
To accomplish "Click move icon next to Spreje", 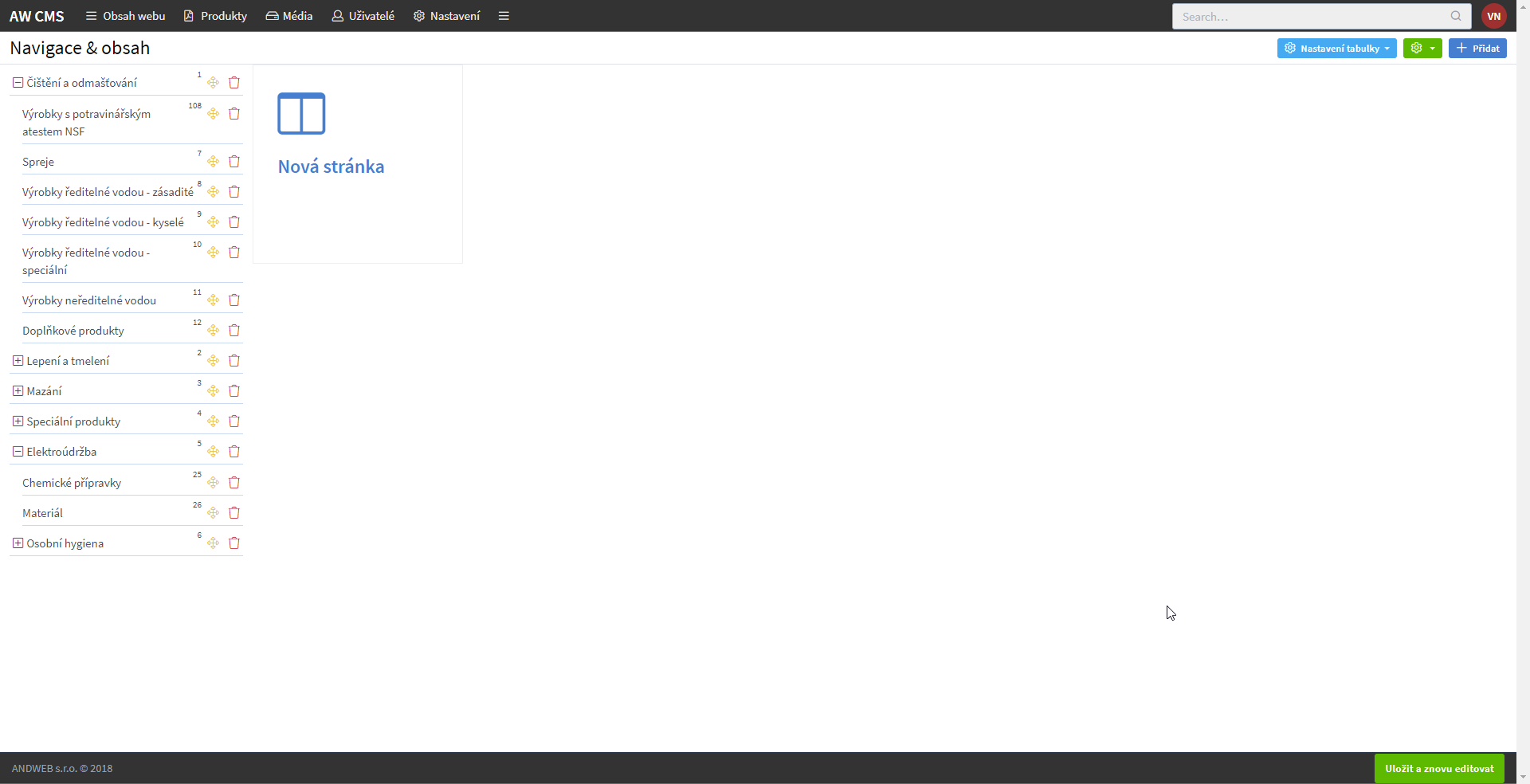I will pos(213,161).
